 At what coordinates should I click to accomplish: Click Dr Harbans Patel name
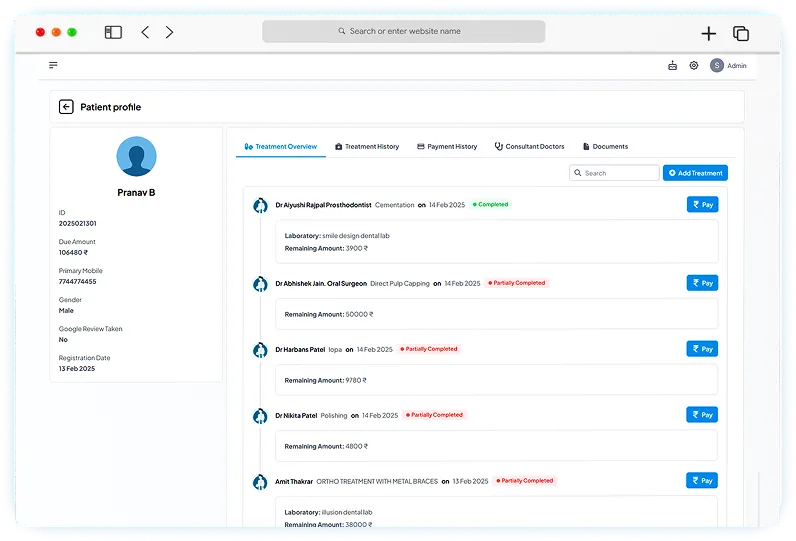pyautogui.click(x=300, y=350)
